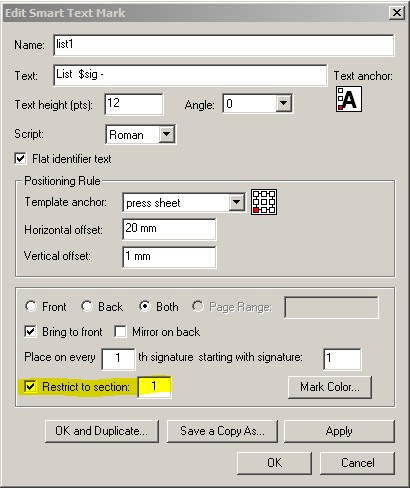
Task: Close the Edit Smart Text Mark dialog
Action: point(397,13)
